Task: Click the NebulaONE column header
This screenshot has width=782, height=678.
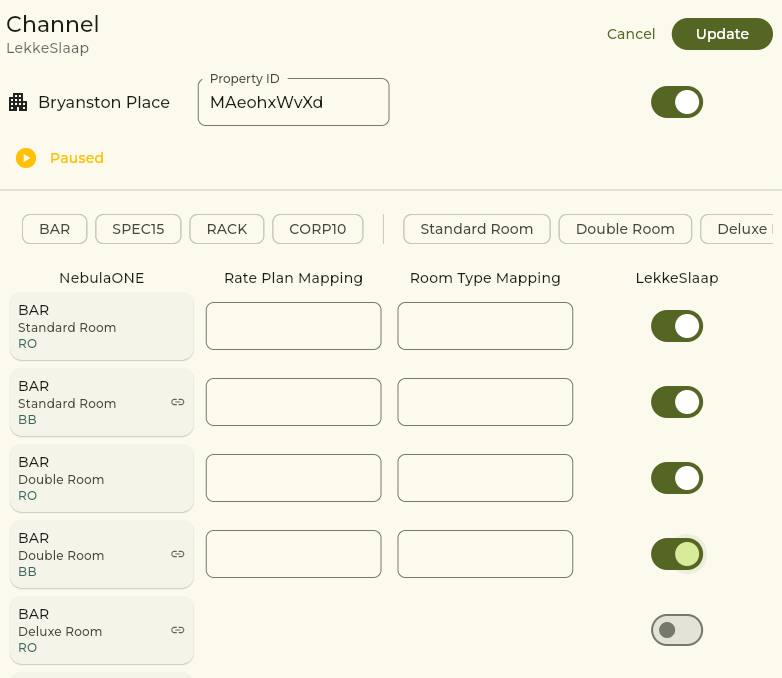Action: coord(102,278)
